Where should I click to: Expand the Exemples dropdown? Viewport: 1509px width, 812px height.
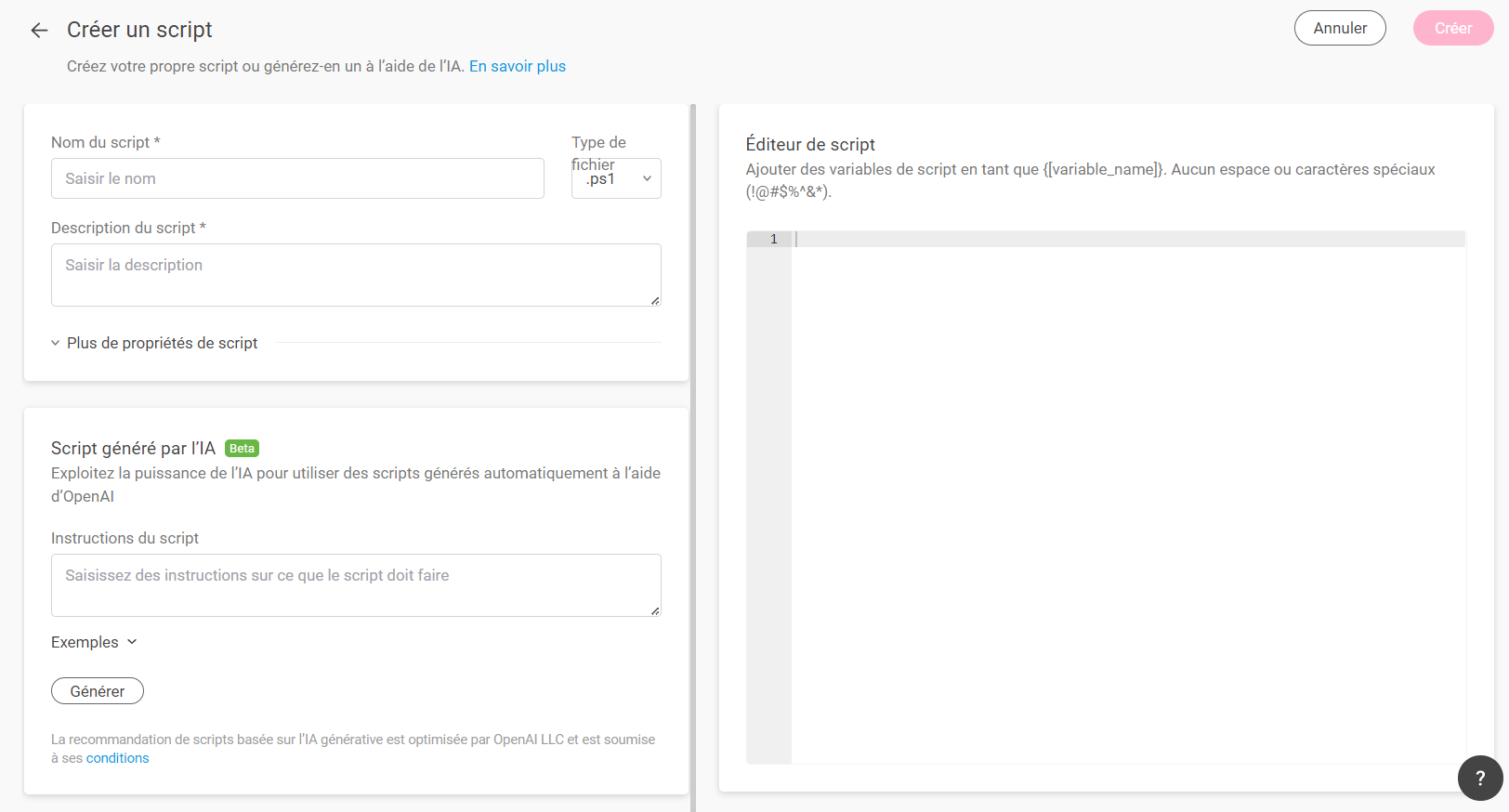pyautogui.click(x=94, y=642)
